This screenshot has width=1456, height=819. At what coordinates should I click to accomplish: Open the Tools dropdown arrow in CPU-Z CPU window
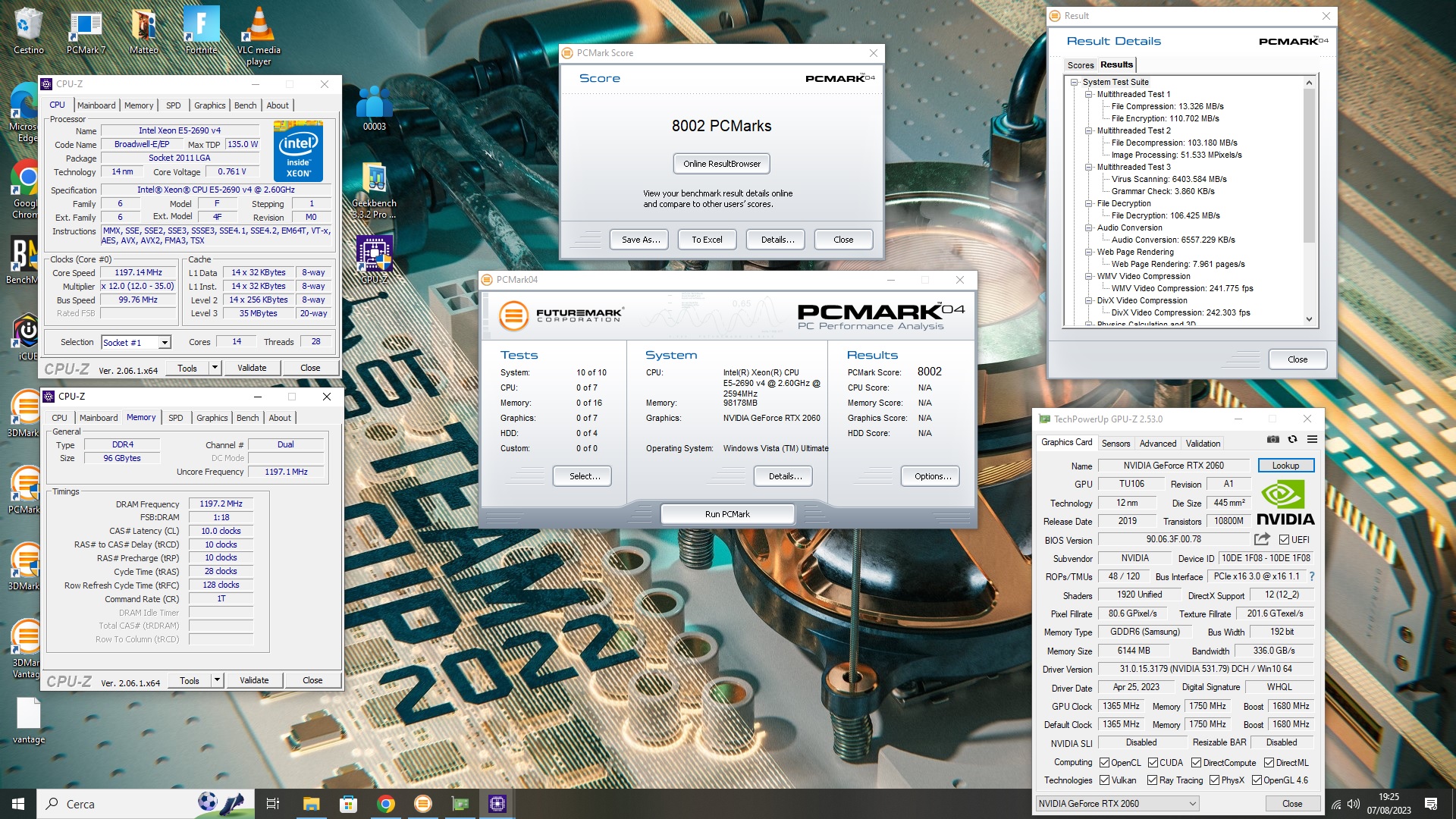point(215,368)
